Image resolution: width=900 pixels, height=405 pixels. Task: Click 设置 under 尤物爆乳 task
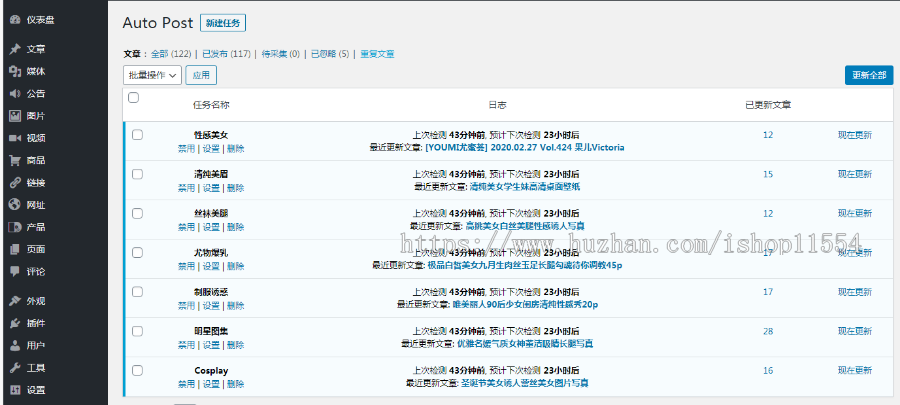click(x=211, y=266)
